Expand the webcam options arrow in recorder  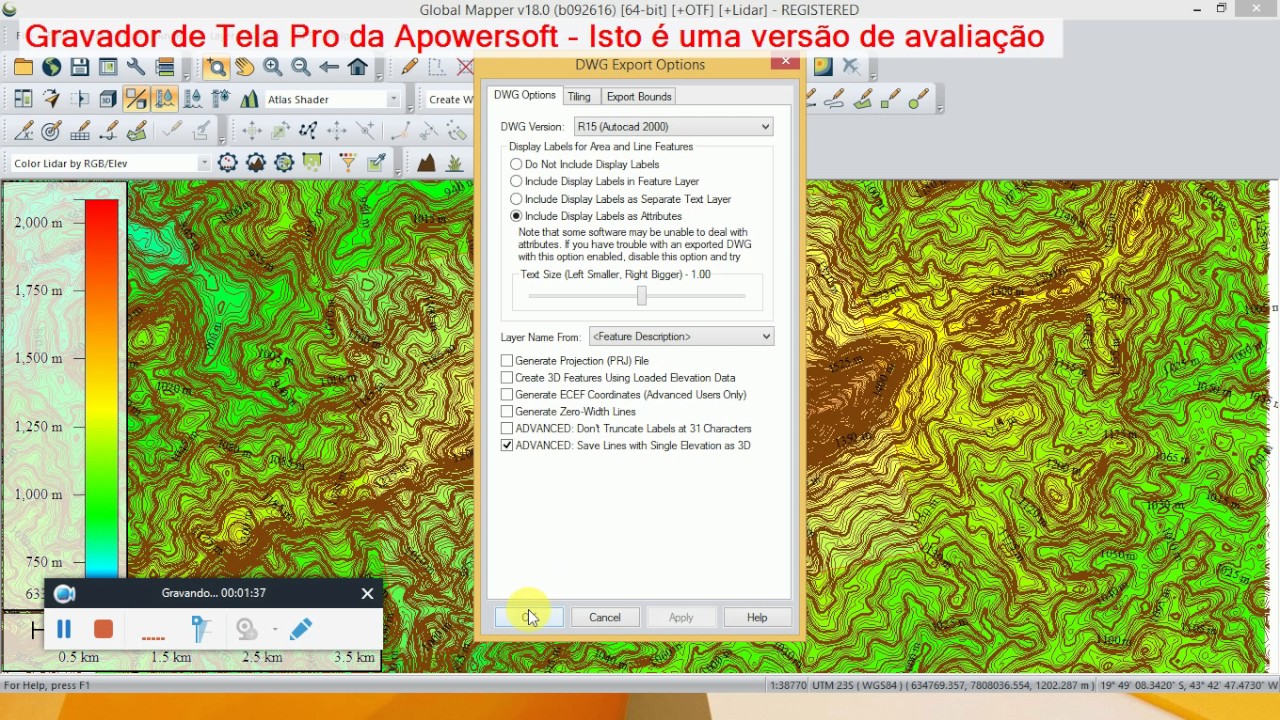[x=275, y=630]
